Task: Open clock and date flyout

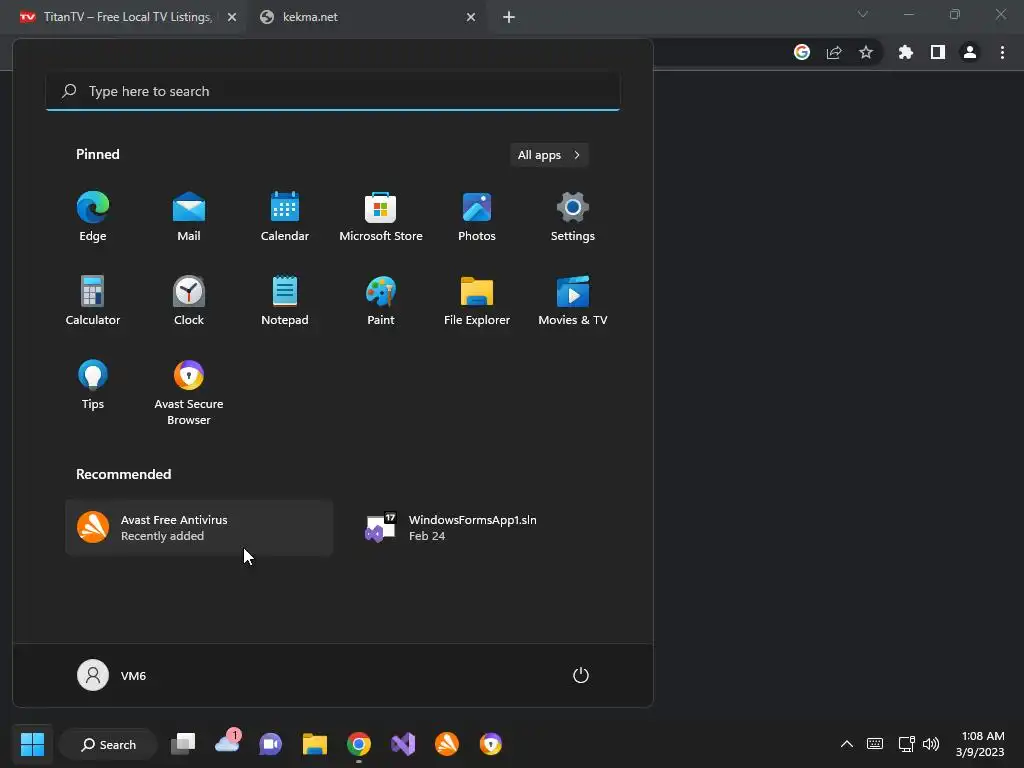Action: coord(981,744)
